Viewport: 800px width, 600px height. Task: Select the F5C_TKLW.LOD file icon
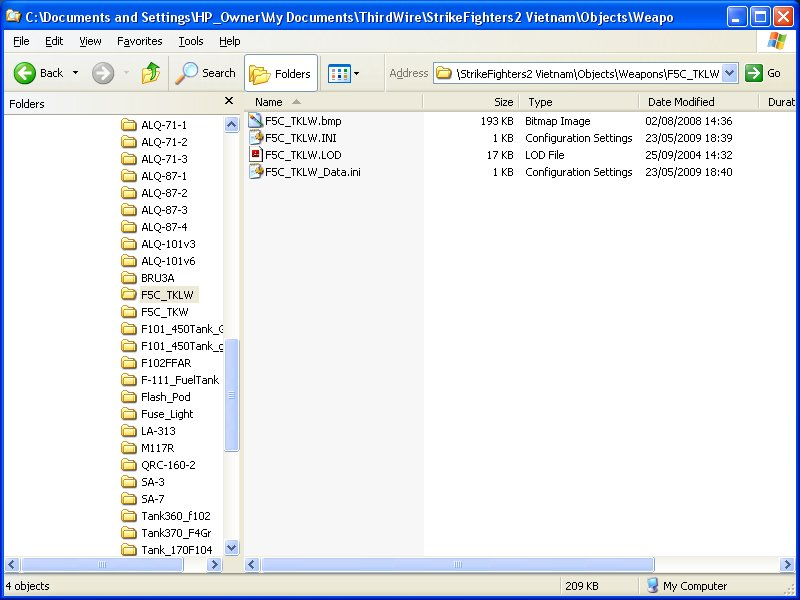pyautogui.click(x=256, y=155)
